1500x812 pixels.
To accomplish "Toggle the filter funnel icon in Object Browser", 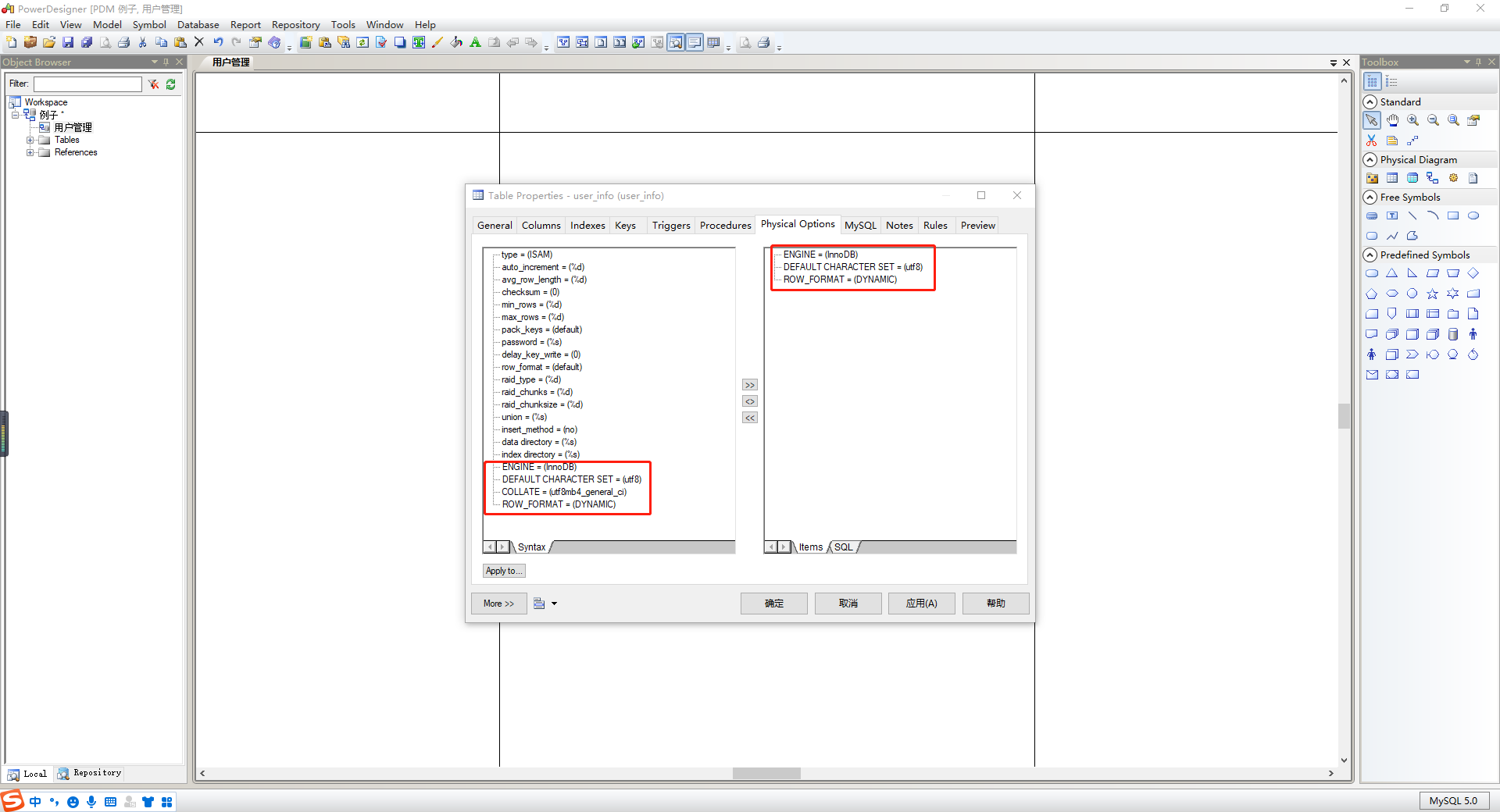I will [153, 84].
